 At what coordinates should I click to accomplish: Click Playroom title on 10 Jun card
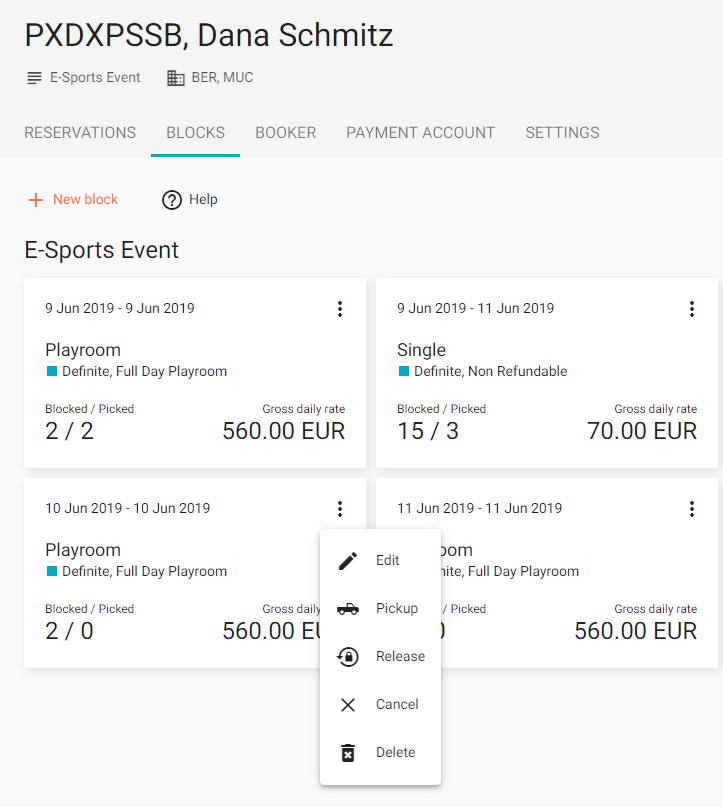click(x=83, y=550)
